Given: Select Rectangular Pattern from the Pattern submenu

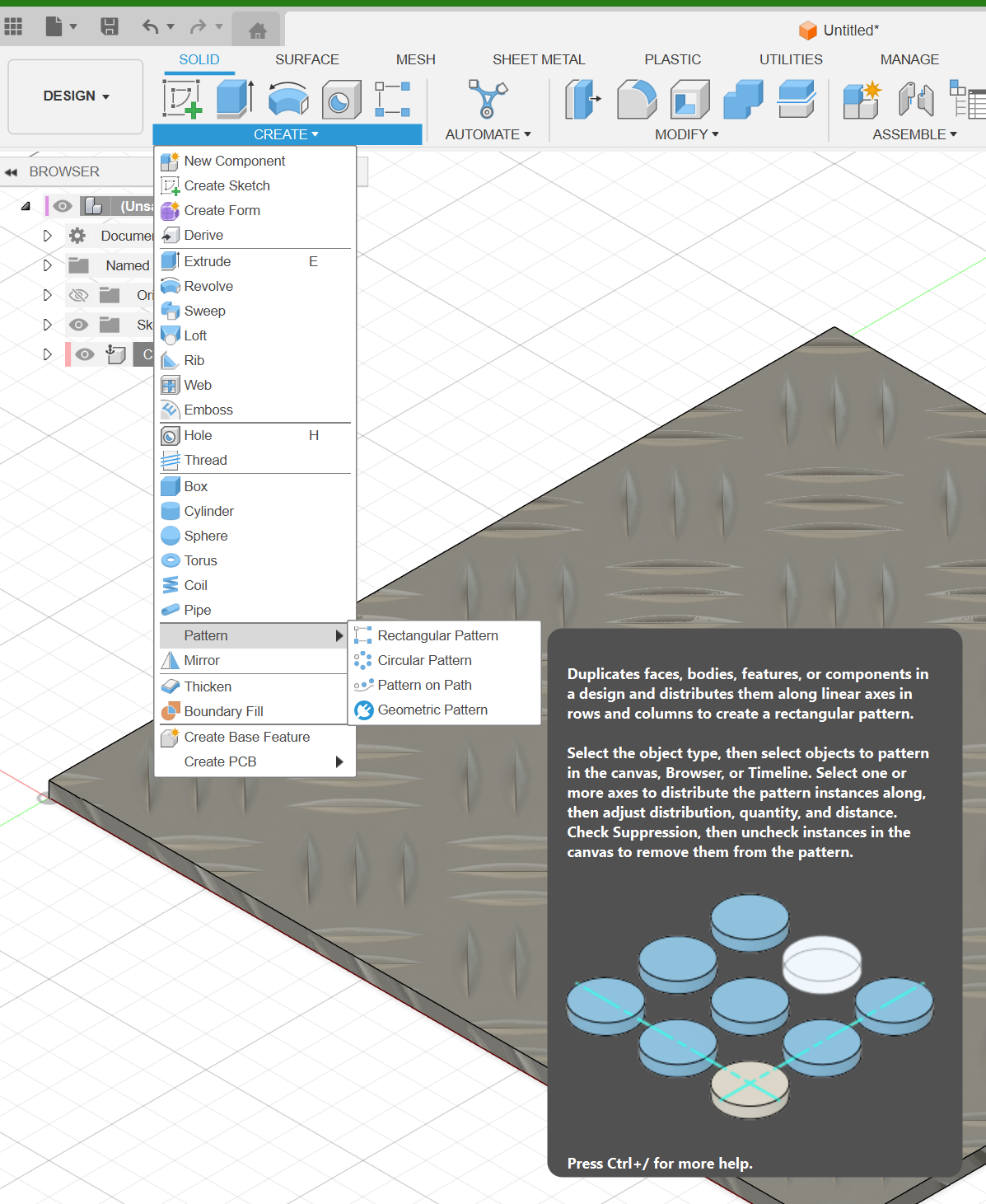Looking at the screenshot, I should 437,635.
